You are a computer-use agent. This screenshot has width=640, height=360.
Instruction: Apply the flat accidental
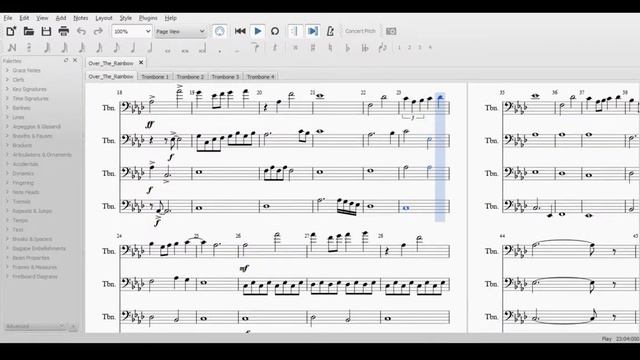347,48
